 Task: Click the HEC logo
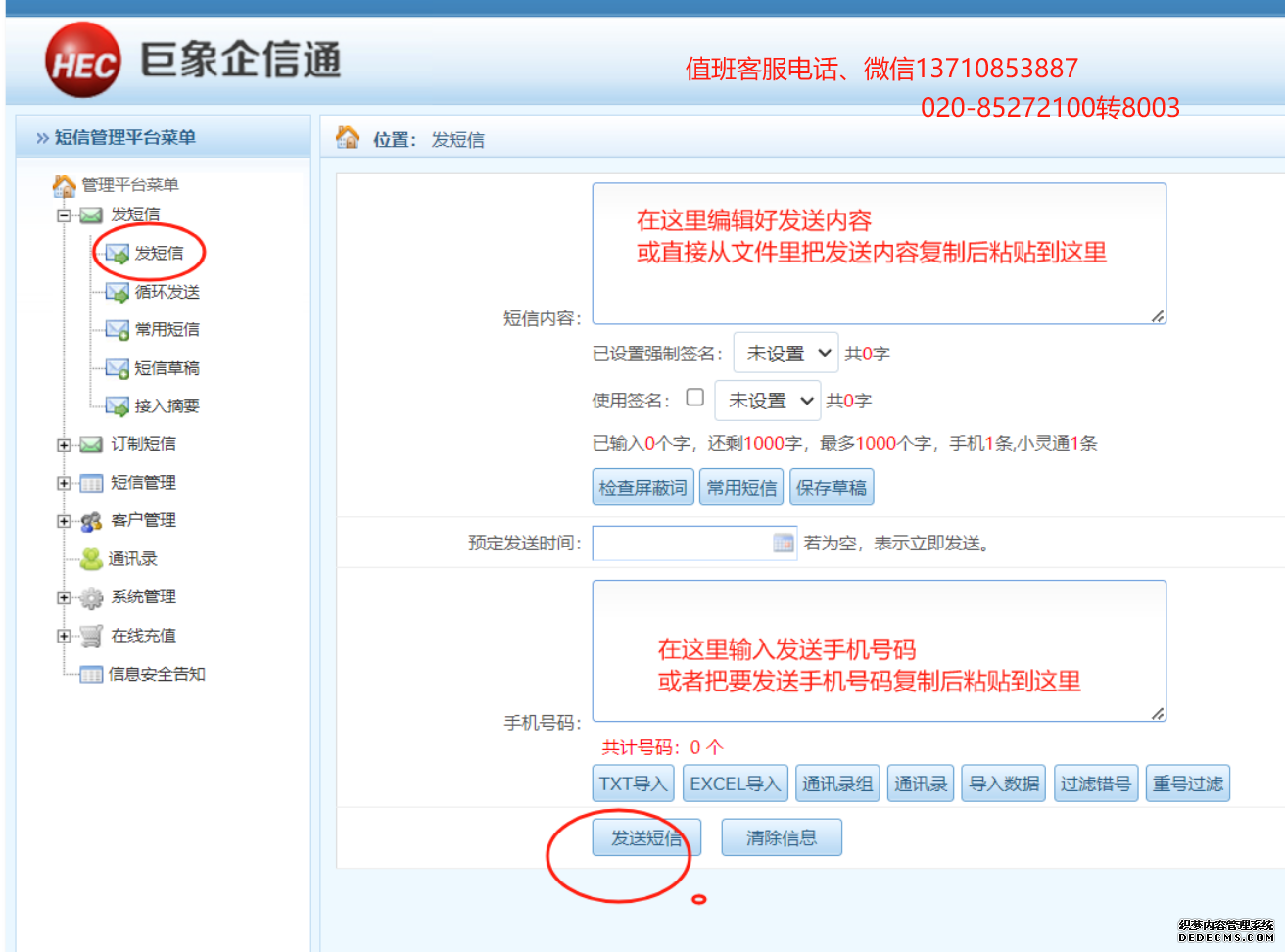pos(83,61)
